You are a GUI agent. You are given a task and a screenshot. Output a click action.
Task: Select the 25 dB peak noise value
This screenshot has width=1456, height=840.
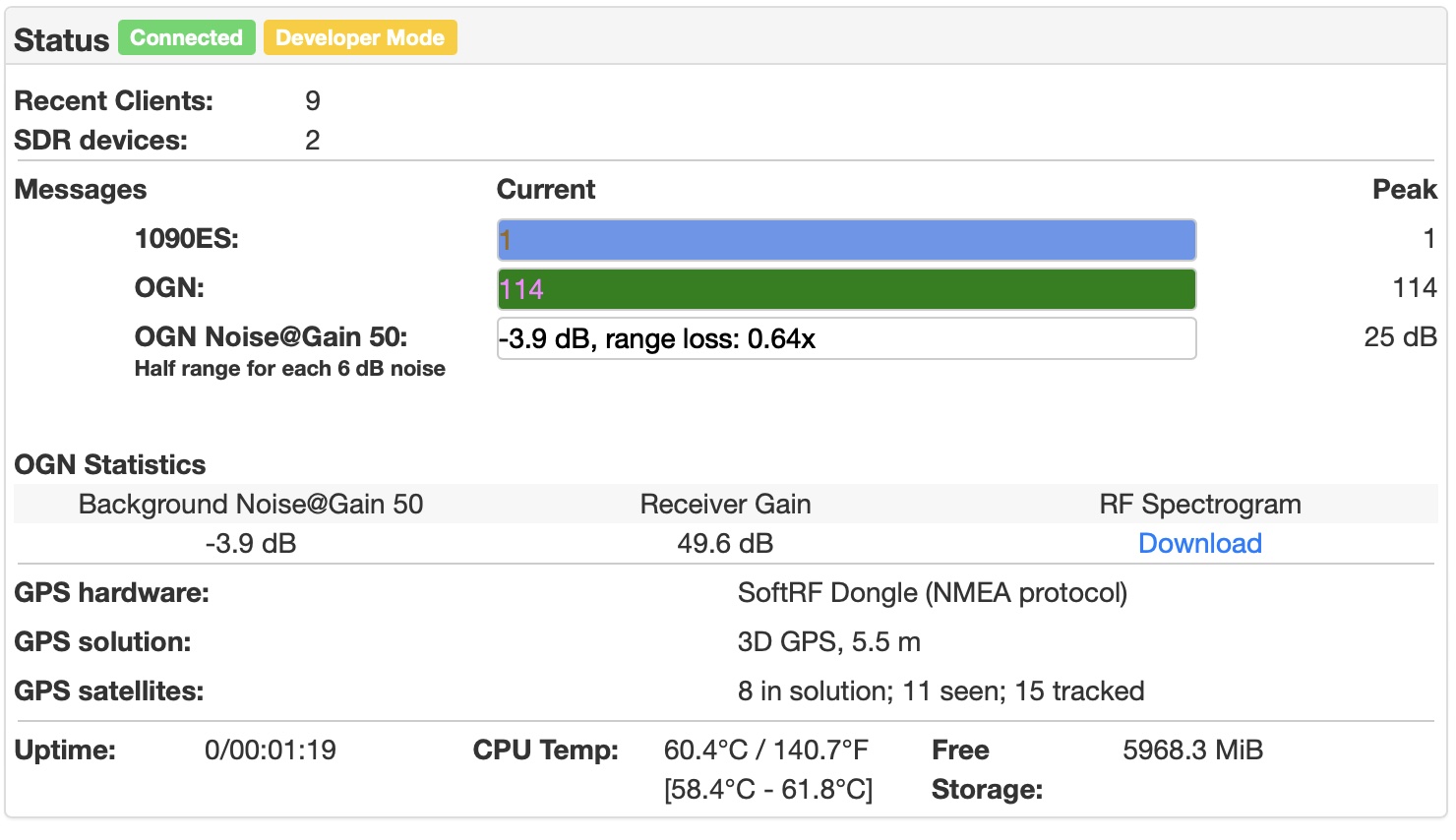(x=1400, y=337)
